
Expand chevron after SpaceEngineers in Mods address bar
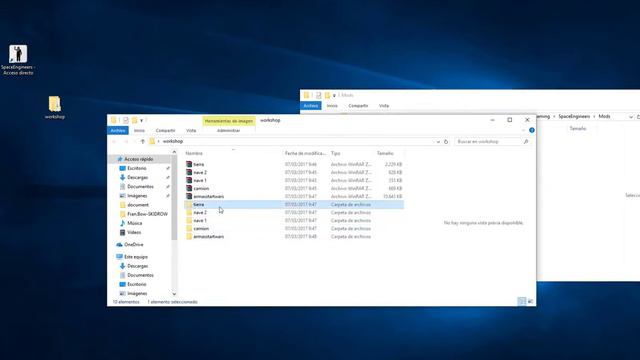[594, 117]
